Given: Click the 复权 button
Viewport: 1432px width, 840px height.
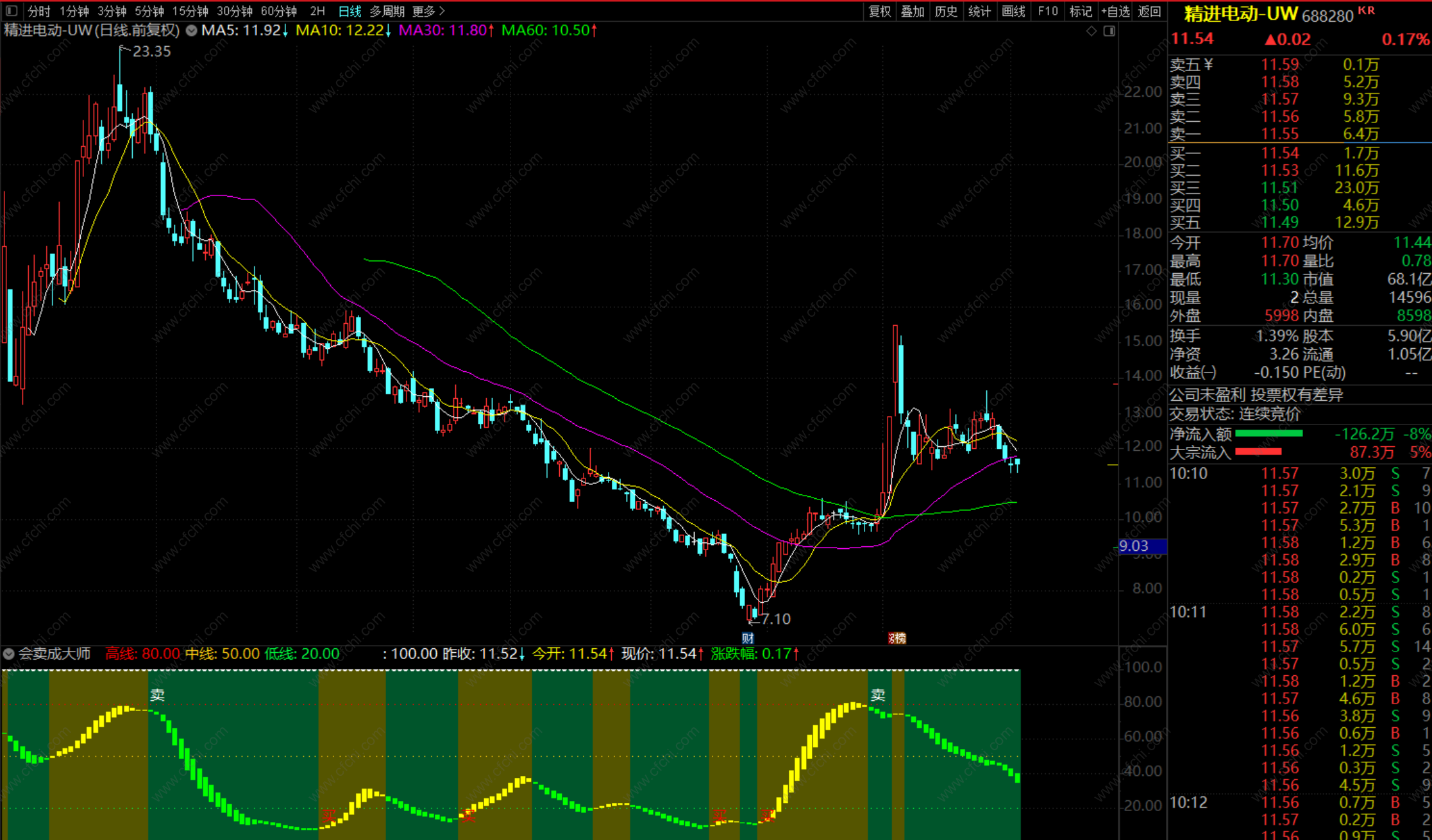Looking at the screenshot, I should [879, 11].
